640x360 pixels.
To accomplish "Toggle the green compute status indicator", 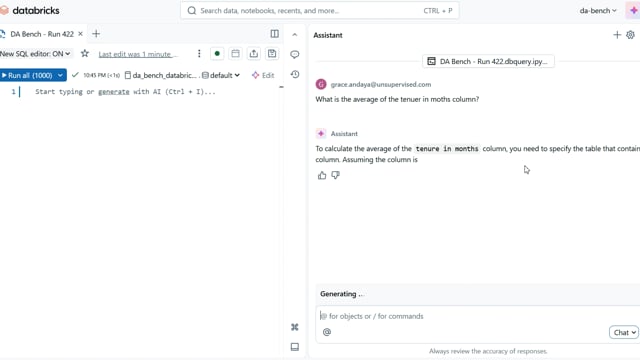I will [217, 53].
